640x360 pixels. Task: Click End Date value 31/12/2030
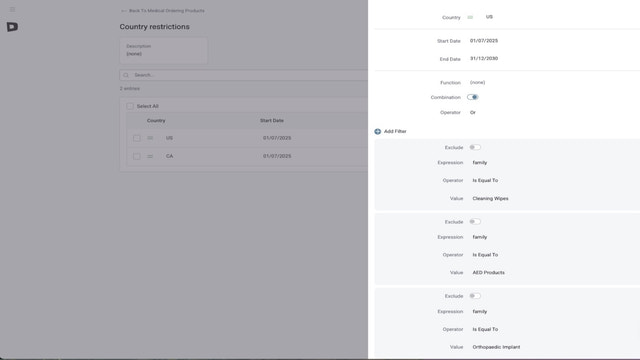484,58
